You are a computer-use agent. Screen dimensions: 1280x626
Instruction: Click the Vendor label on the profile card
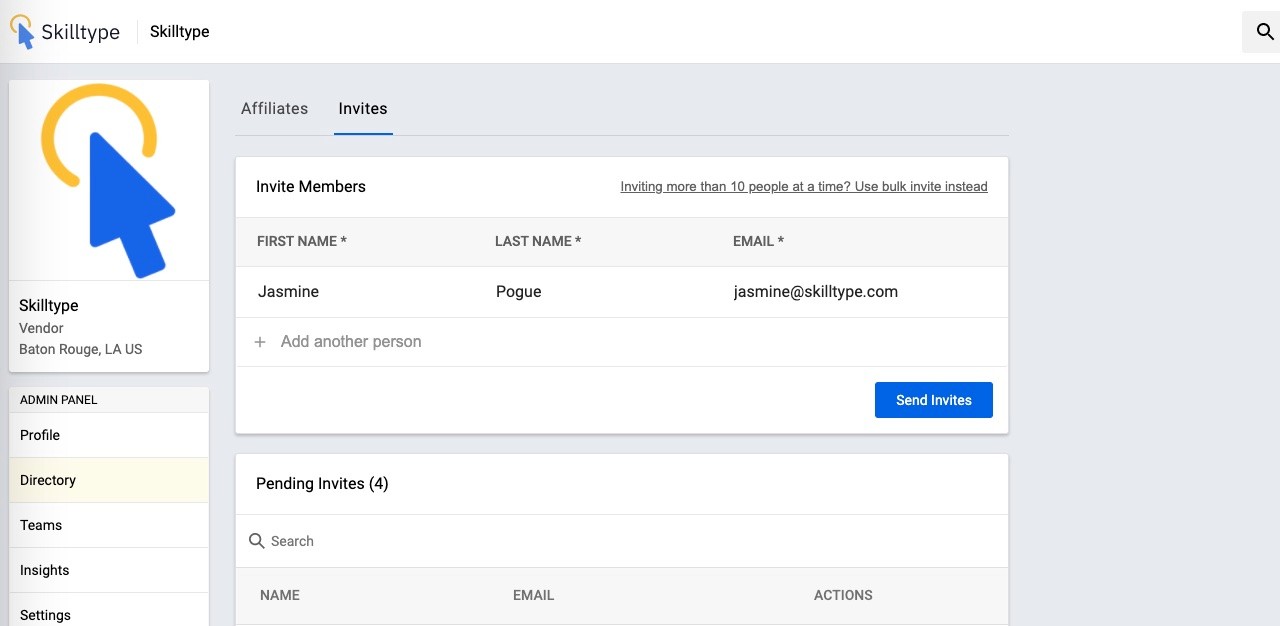click(41, 328)
